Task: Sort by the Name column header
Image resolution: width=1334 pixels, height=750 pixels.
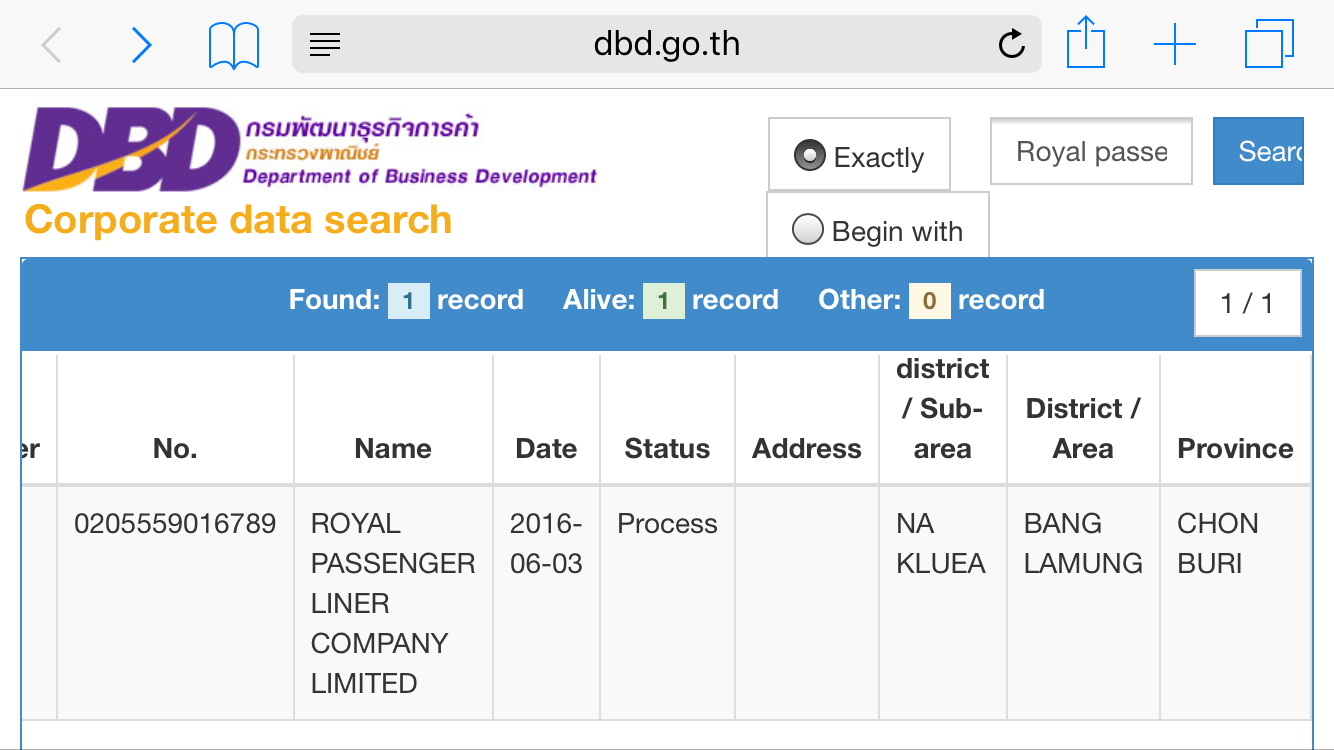Action: pos(393,449)
